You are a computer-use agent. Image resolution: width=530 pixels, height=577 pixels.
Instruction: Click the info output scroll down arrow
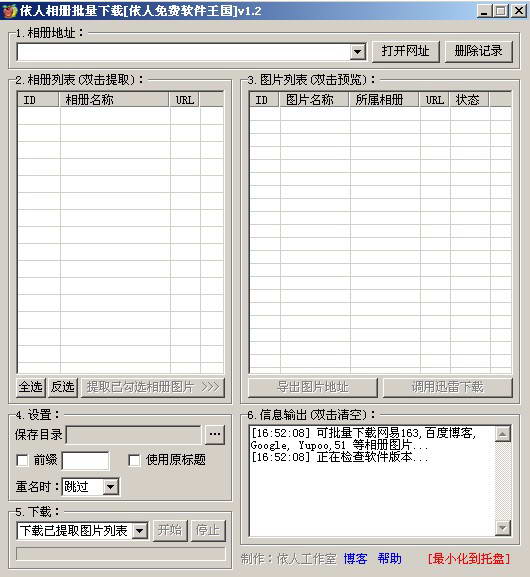tap(503, 528)
